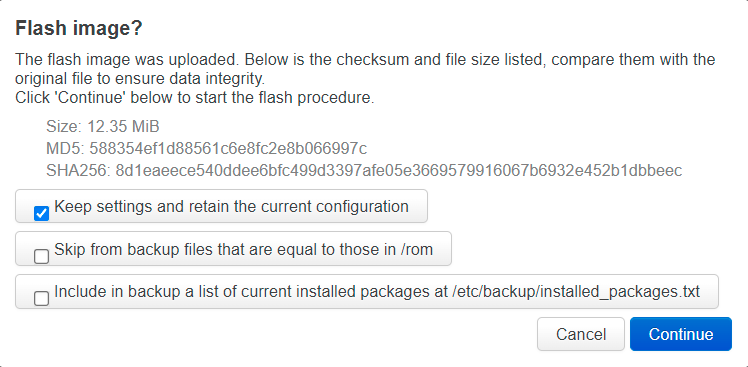Click the "Click 'Continue' below" instruction line

point(195,97)
